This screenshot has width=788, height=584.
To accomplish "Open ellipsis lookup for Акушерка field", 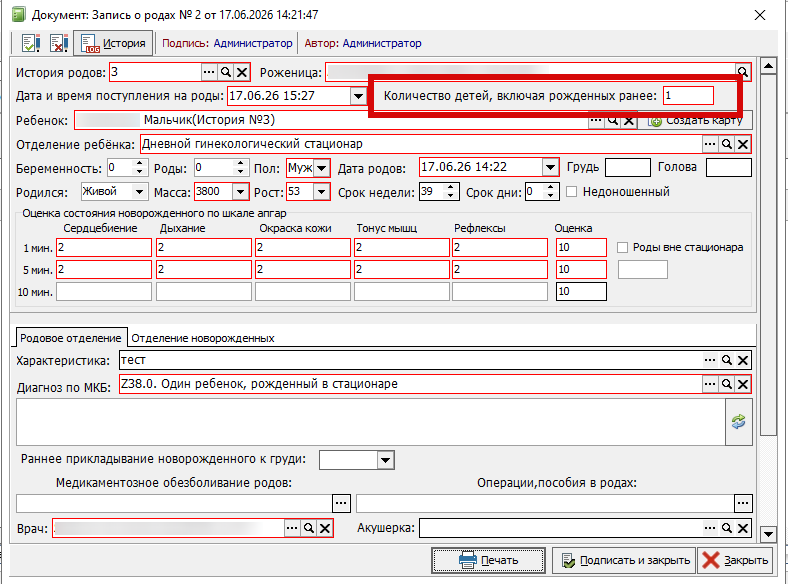I will pos(710,528).
